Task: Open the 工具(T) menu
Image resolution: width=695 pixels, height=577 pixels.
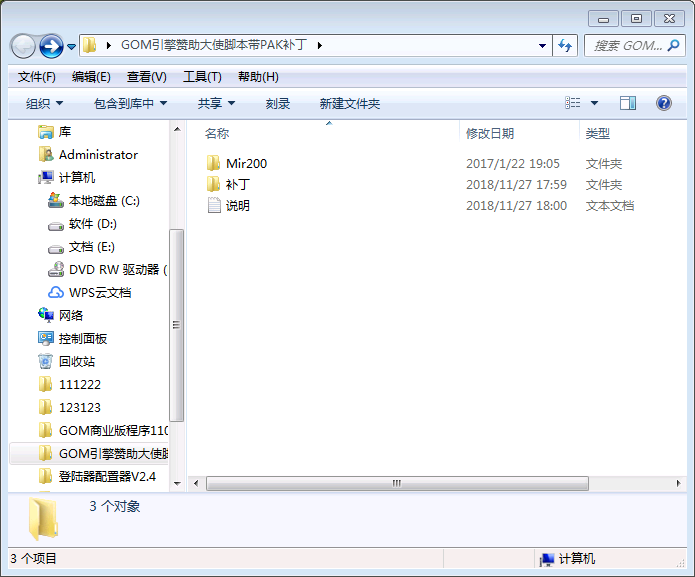Action: (x=202, y=77)
